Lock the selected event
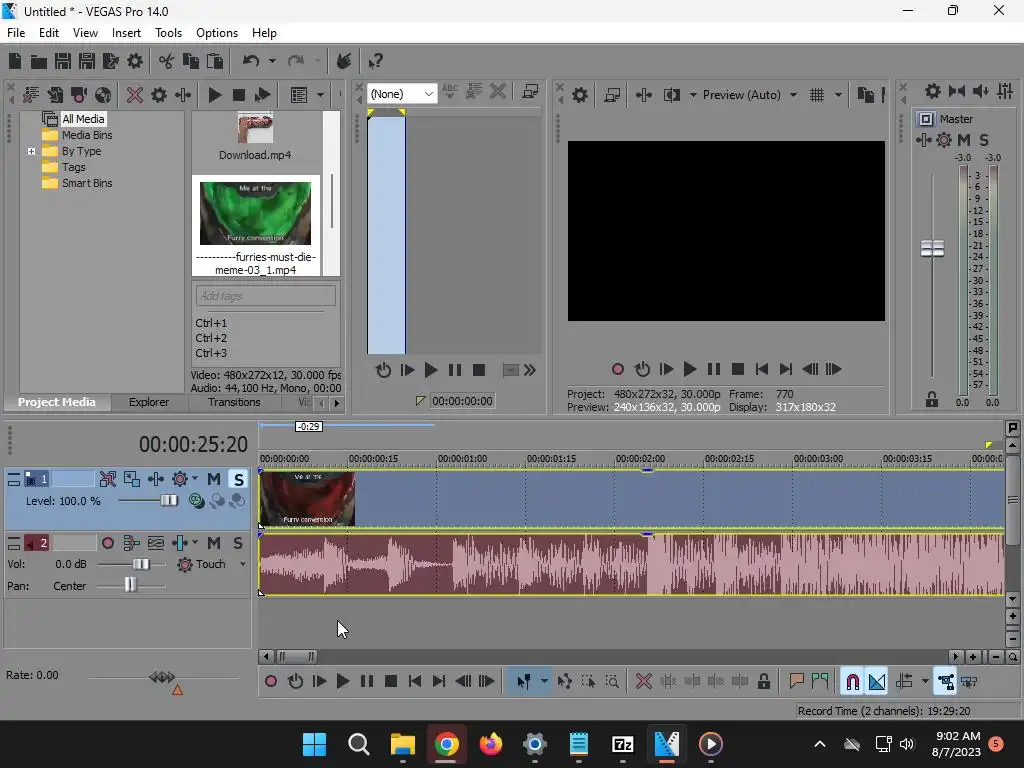The image size is (1024, 768). 763,682
